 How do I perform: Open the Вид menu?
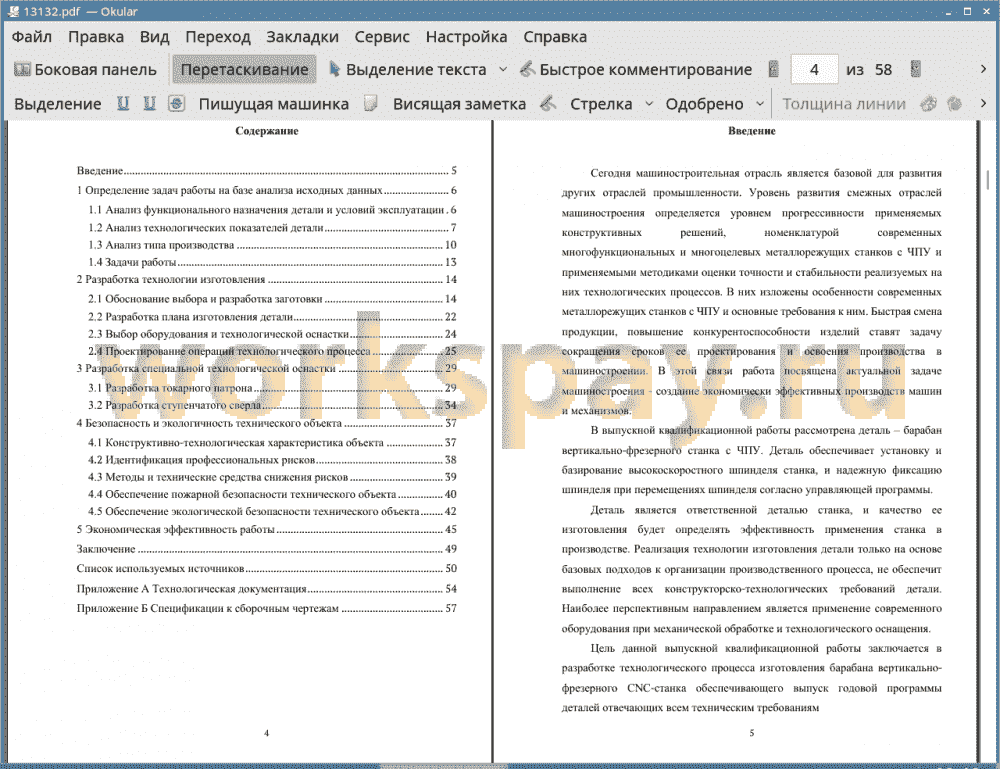click(154, 37)
